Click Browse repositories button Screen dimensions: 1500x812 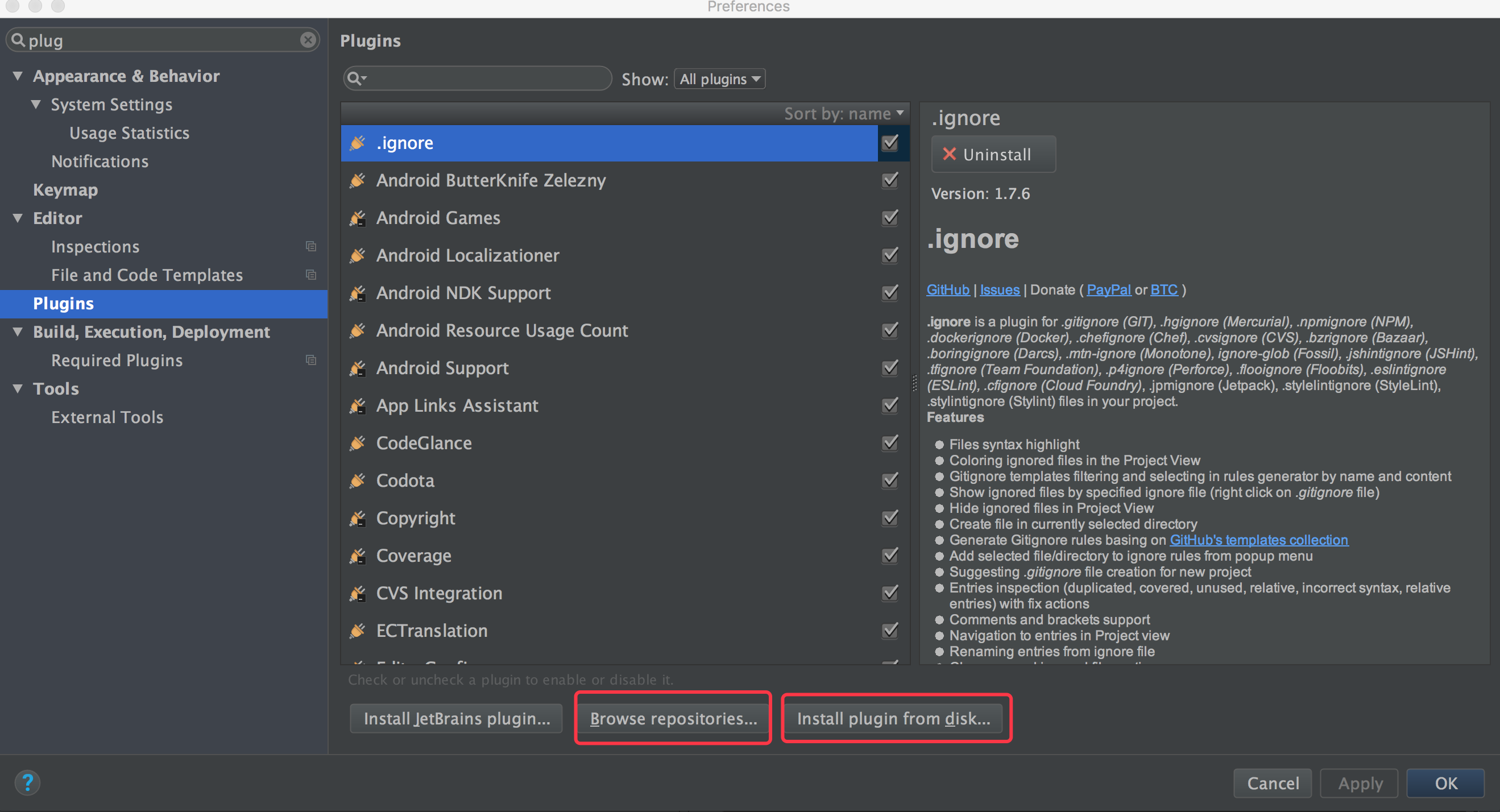coord(673,718)
